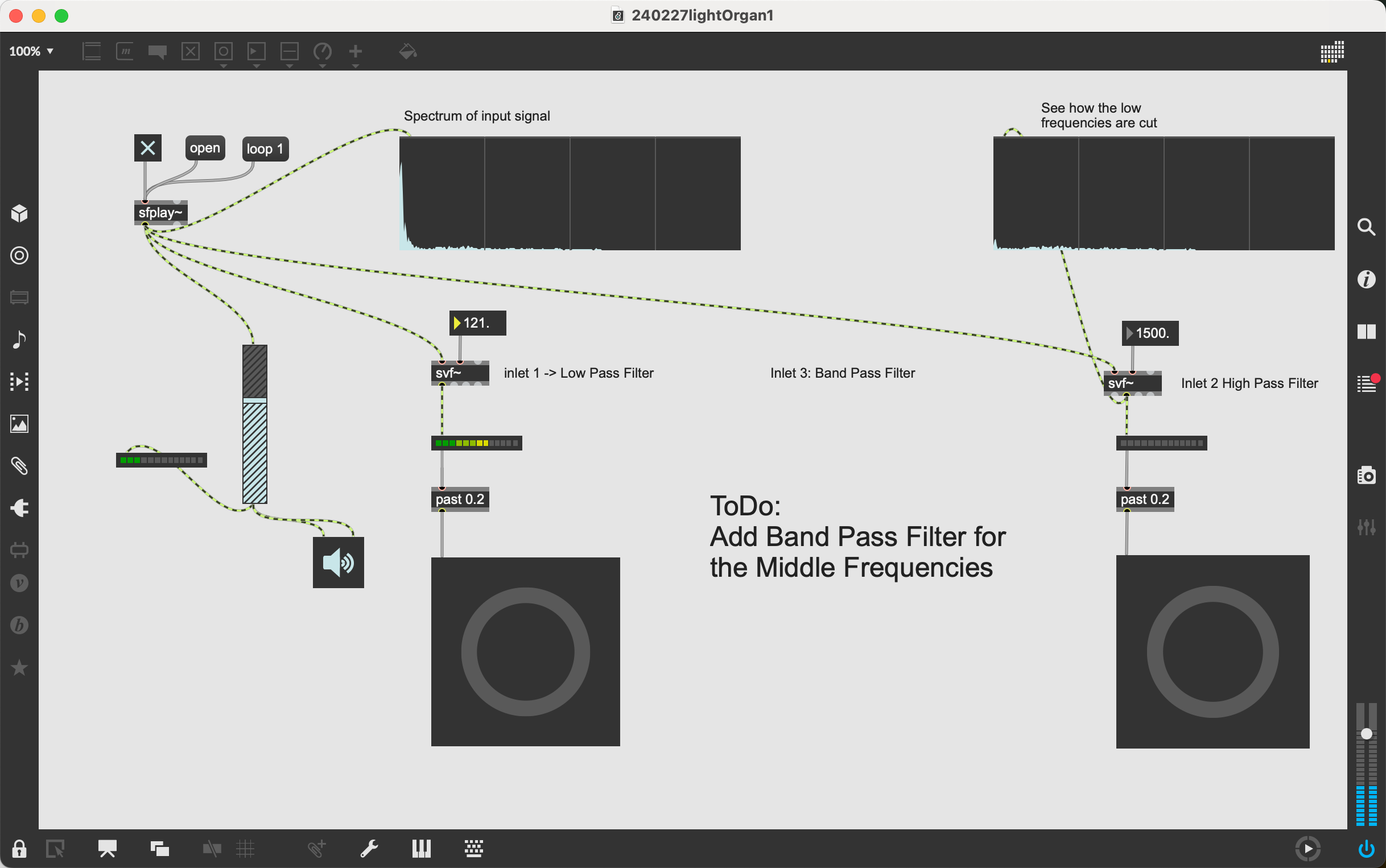Click the open message box

(205, 148)
